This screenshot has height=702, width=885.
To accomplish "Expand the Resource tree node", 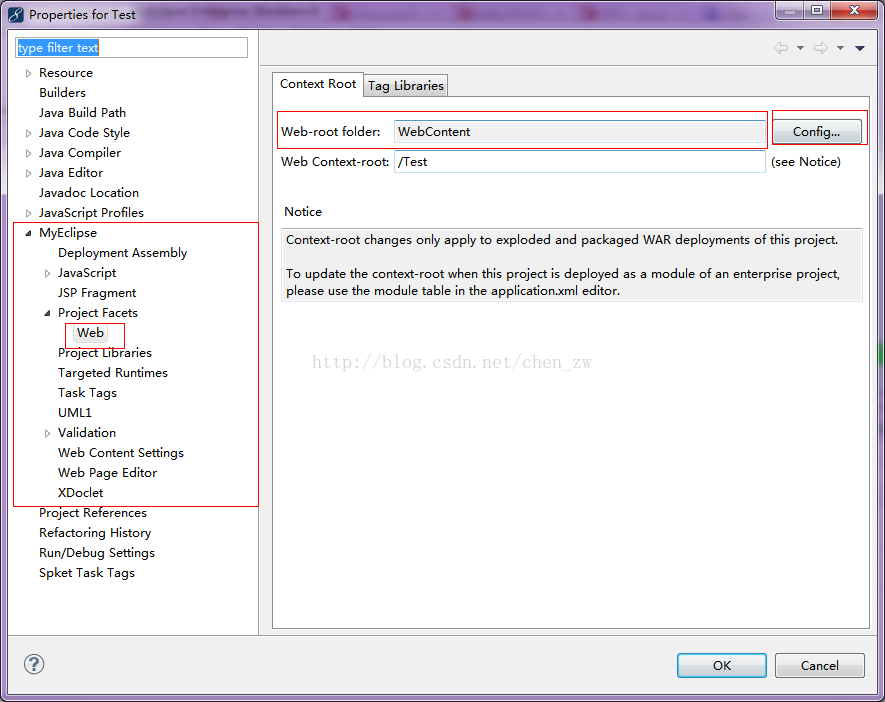I will 28,73.
